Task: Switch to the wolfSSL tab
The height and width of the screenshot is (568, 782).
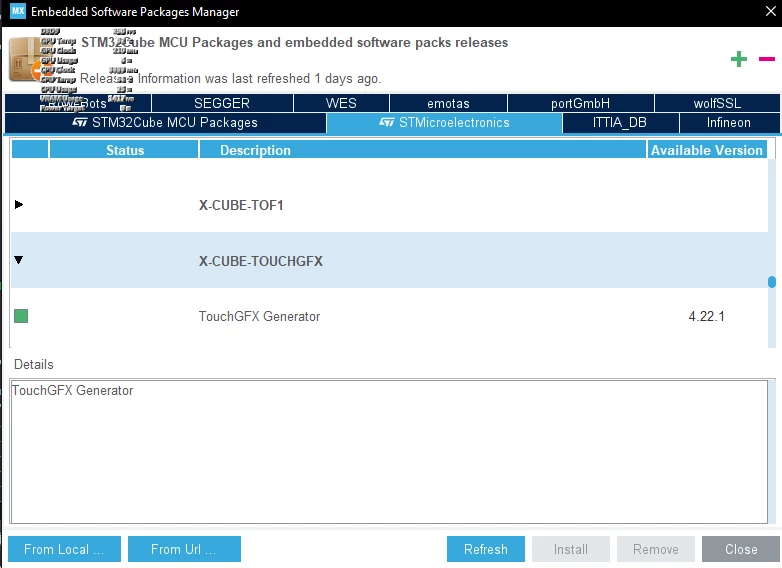Action: (x=717, y=103)
